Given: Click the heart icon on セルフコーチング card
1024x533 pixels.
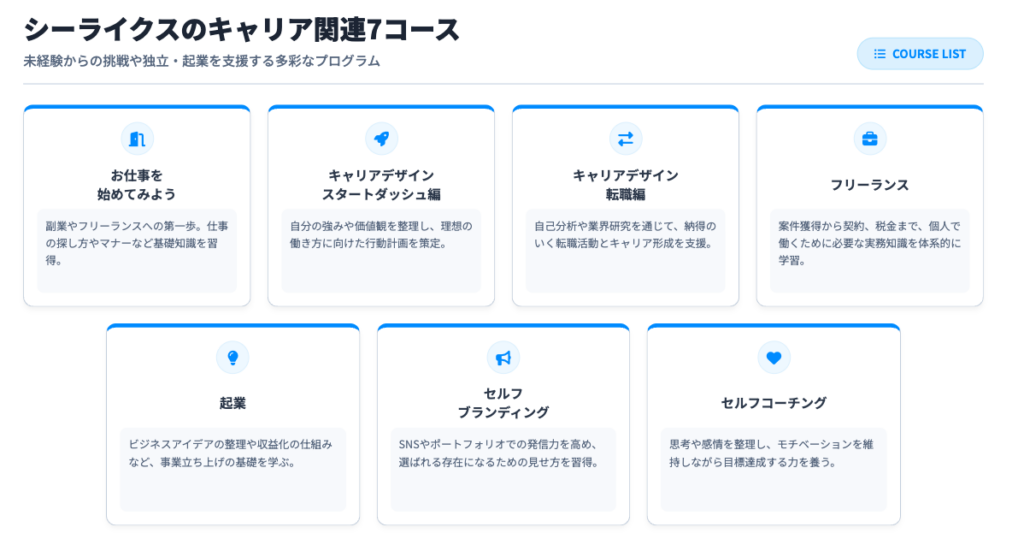Looking at the screenshot, I should (773, 357).
